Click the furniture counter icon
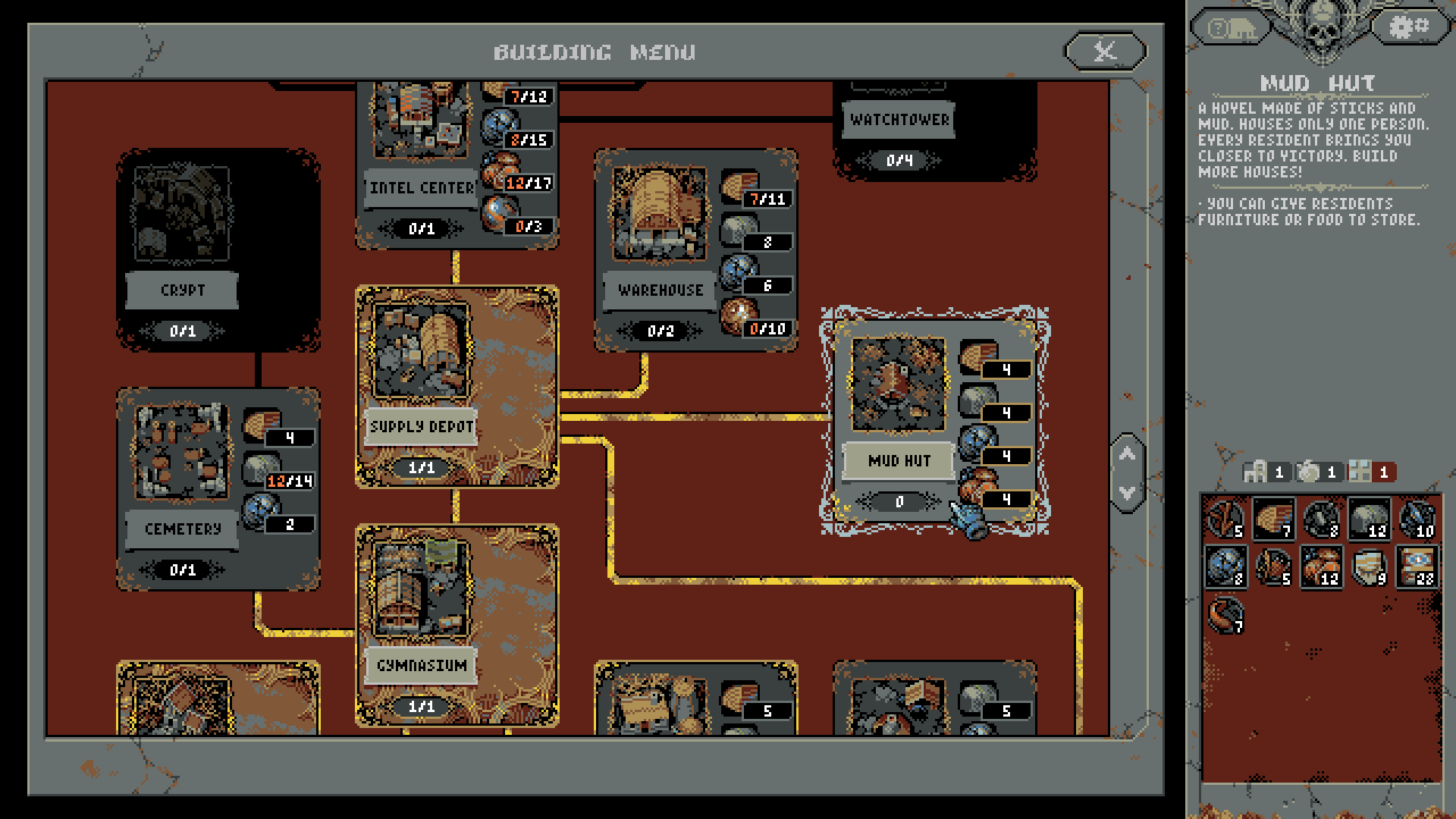The width and height of the screenshot is (1456, 819). (1360, 472)
